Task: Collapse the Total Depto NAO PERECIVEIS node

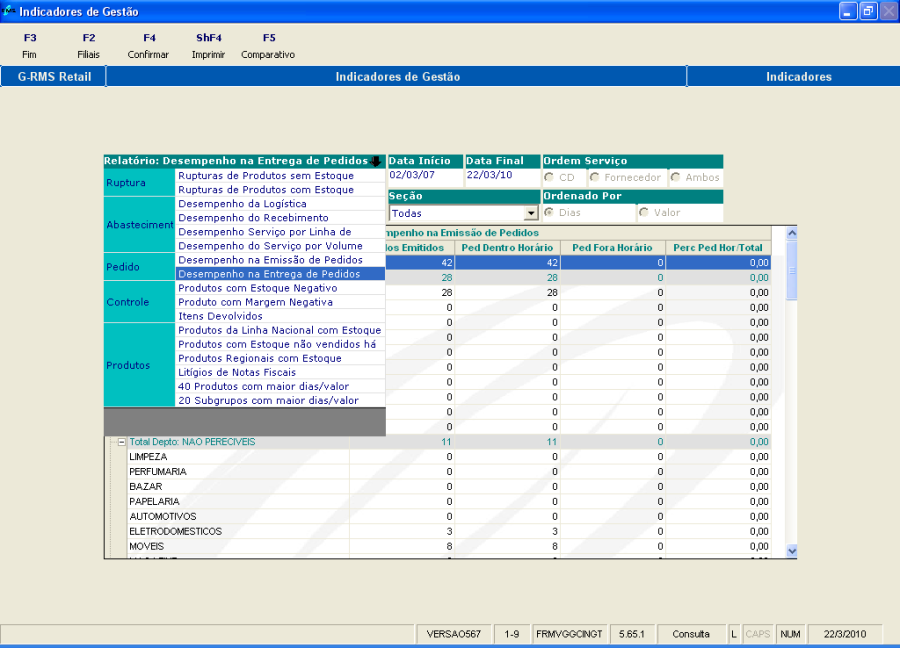Action: (x=121, y=442)
